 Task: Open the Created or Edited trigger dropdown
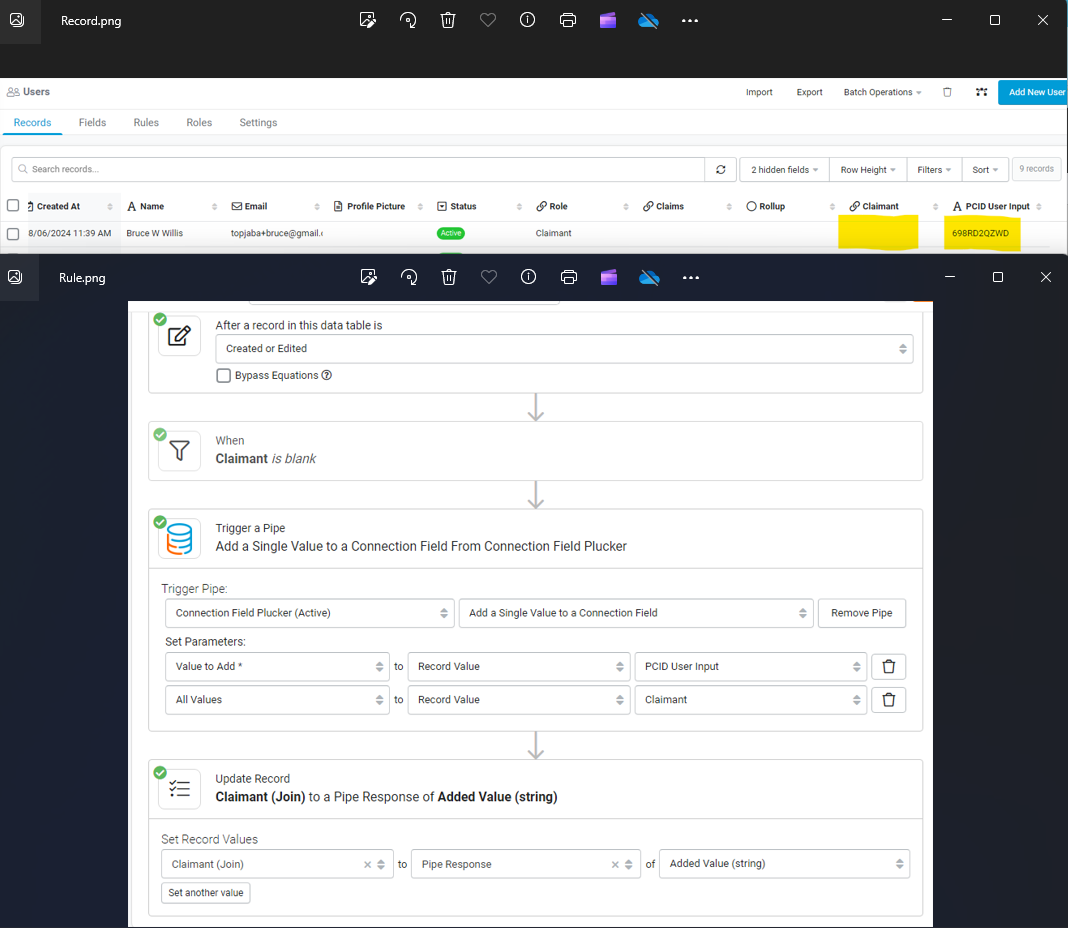point(564,349)
